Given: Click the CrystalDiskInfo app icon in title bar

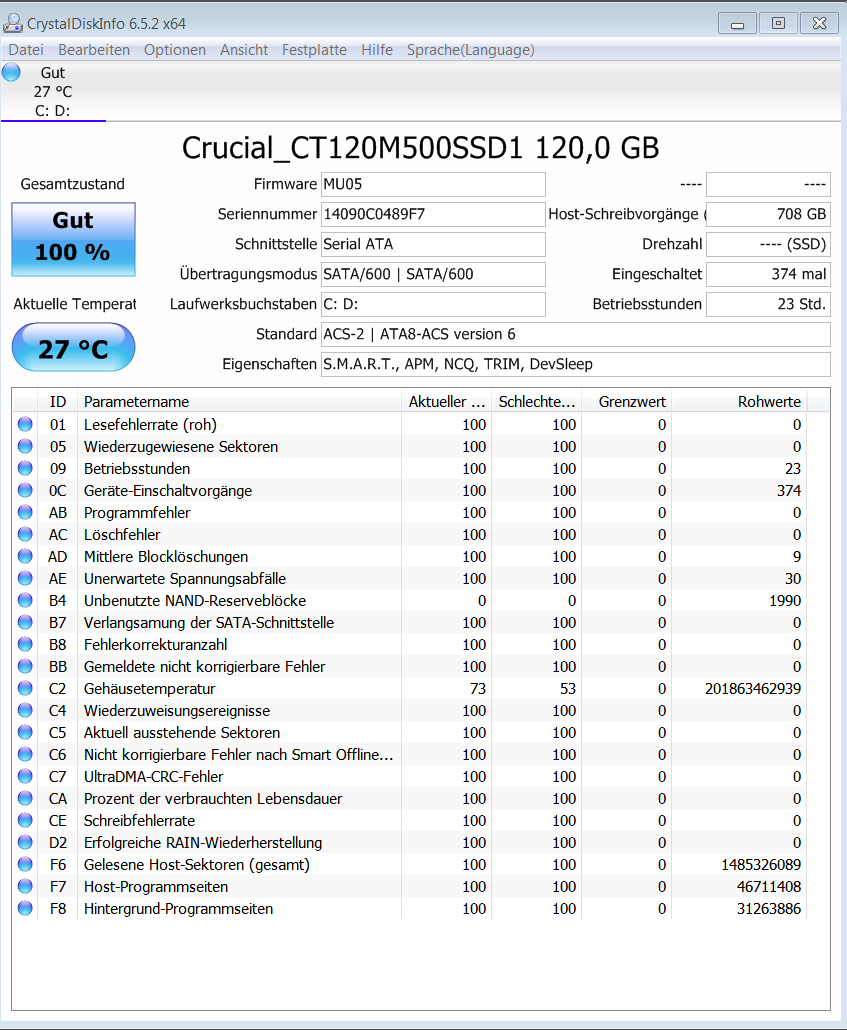Looking at the screenshot, I should pos(12,24).
